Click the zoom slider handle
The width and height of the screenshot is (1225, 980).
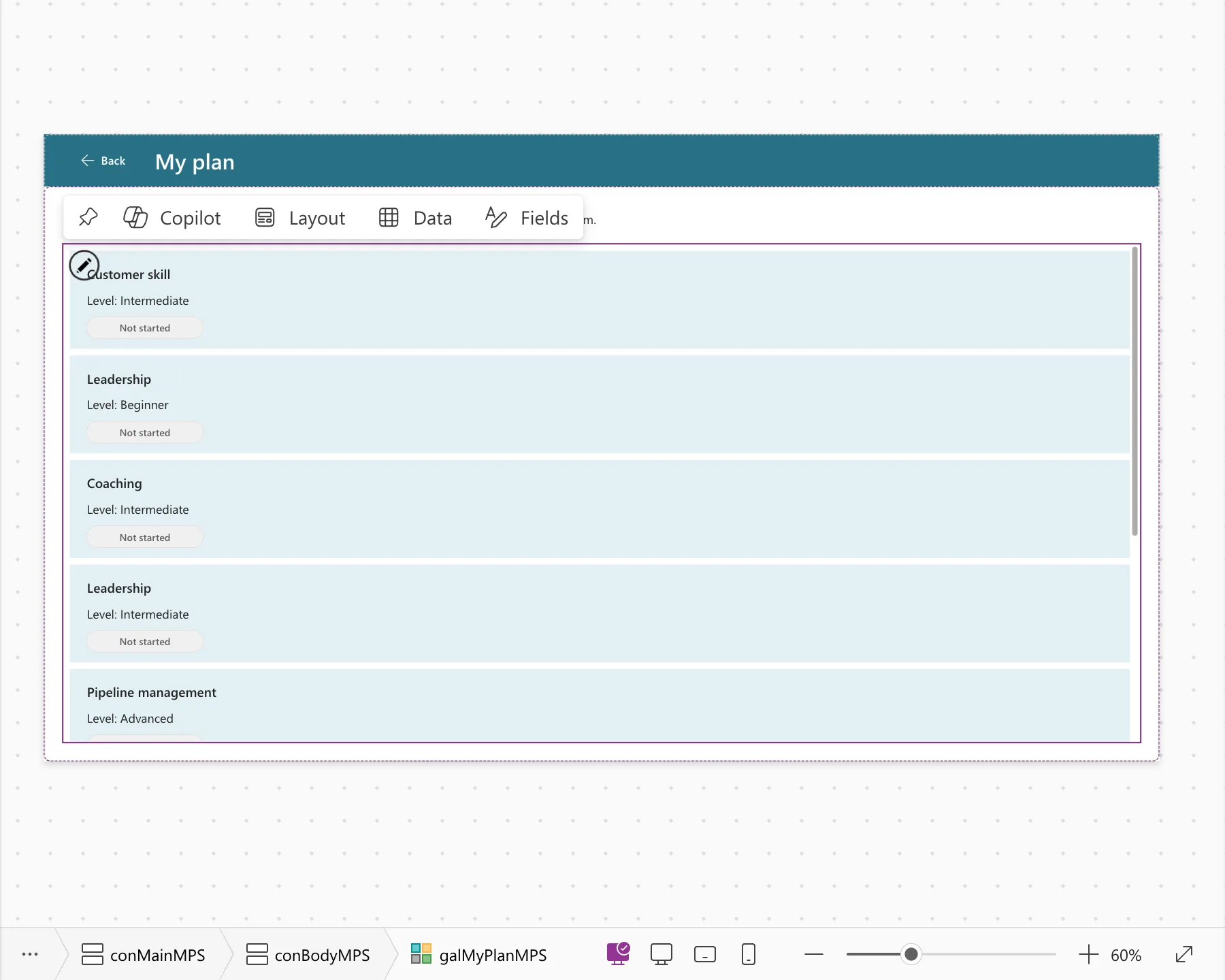[911, 954]
